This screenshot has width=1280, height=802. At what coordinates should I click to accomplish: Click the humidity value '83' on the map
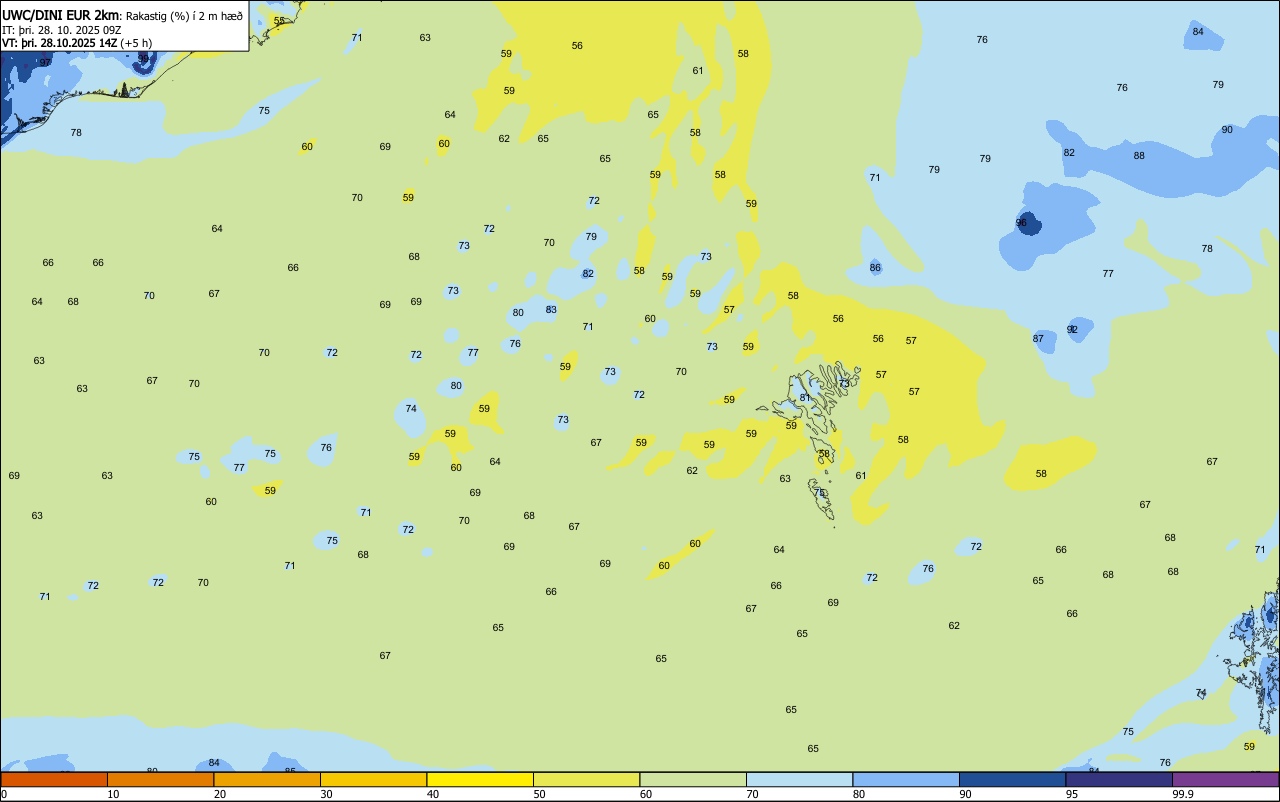(x=551, y=310)
